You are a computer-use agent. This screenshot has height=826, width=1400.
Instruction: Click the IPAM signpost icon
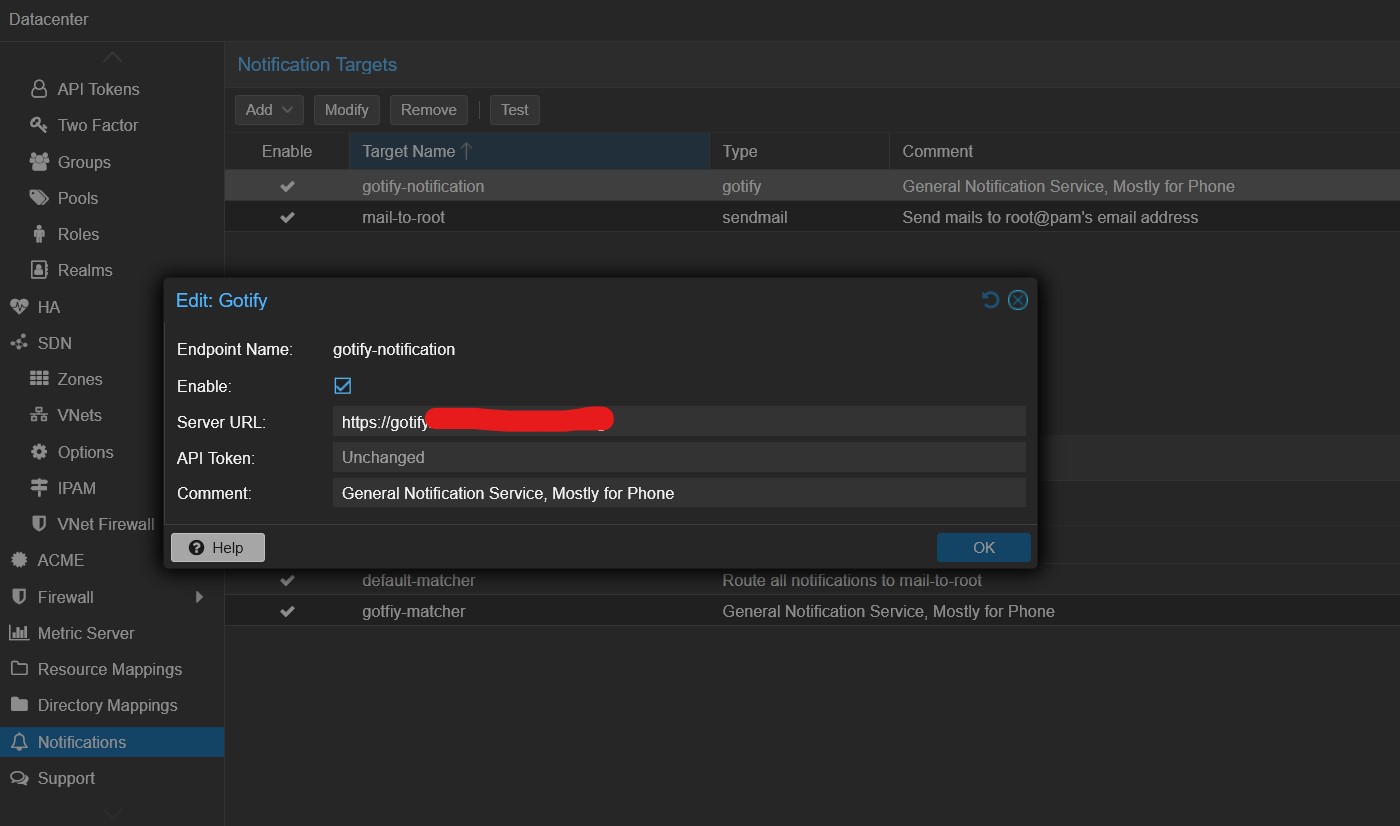39,487
